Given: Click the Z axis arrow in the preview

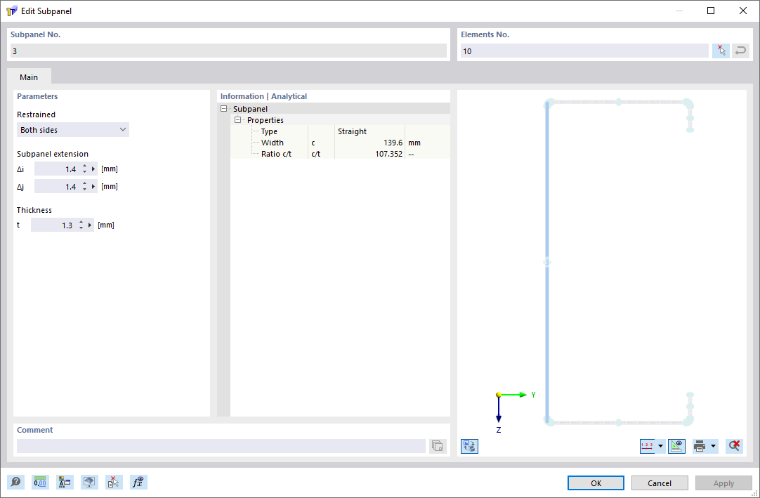Looking at the screenshot, I should [498, 410].
